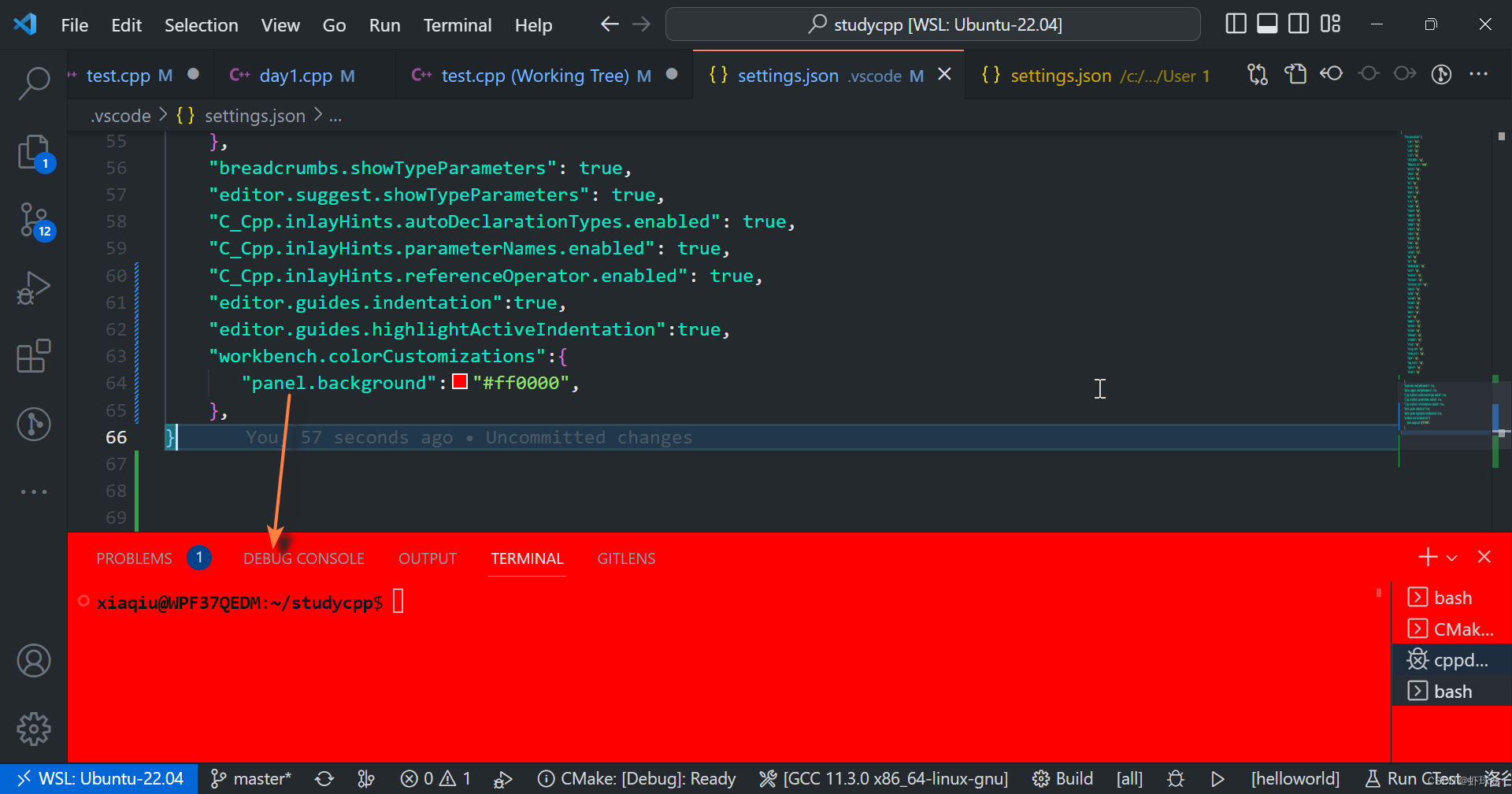1512x794 pixels.
Task: Open the Selection menu
Action: pos(201,25)
